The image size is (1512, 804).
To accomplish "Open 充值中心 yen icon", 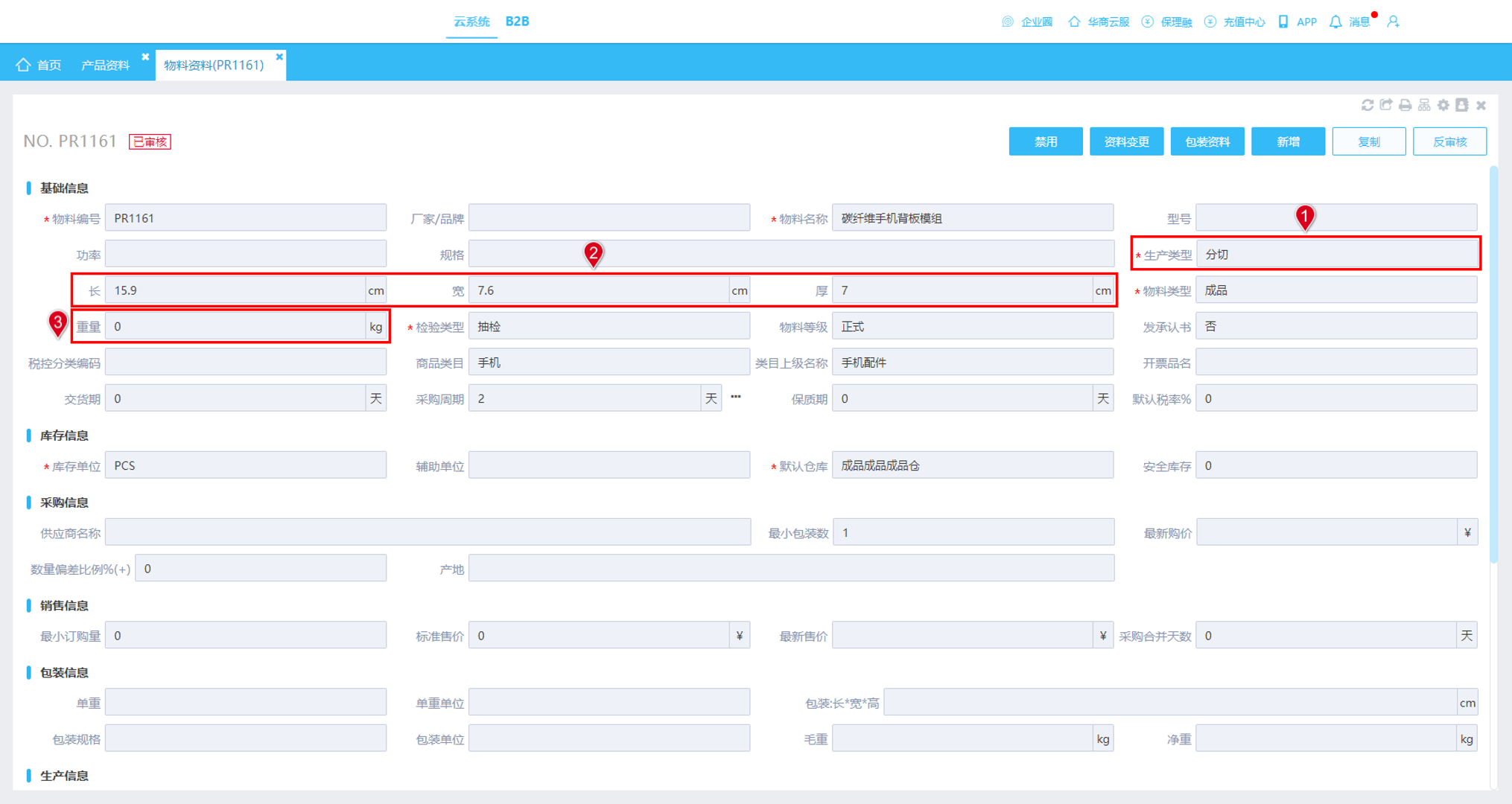I will pyautogui.click(x=1210, y=22).
